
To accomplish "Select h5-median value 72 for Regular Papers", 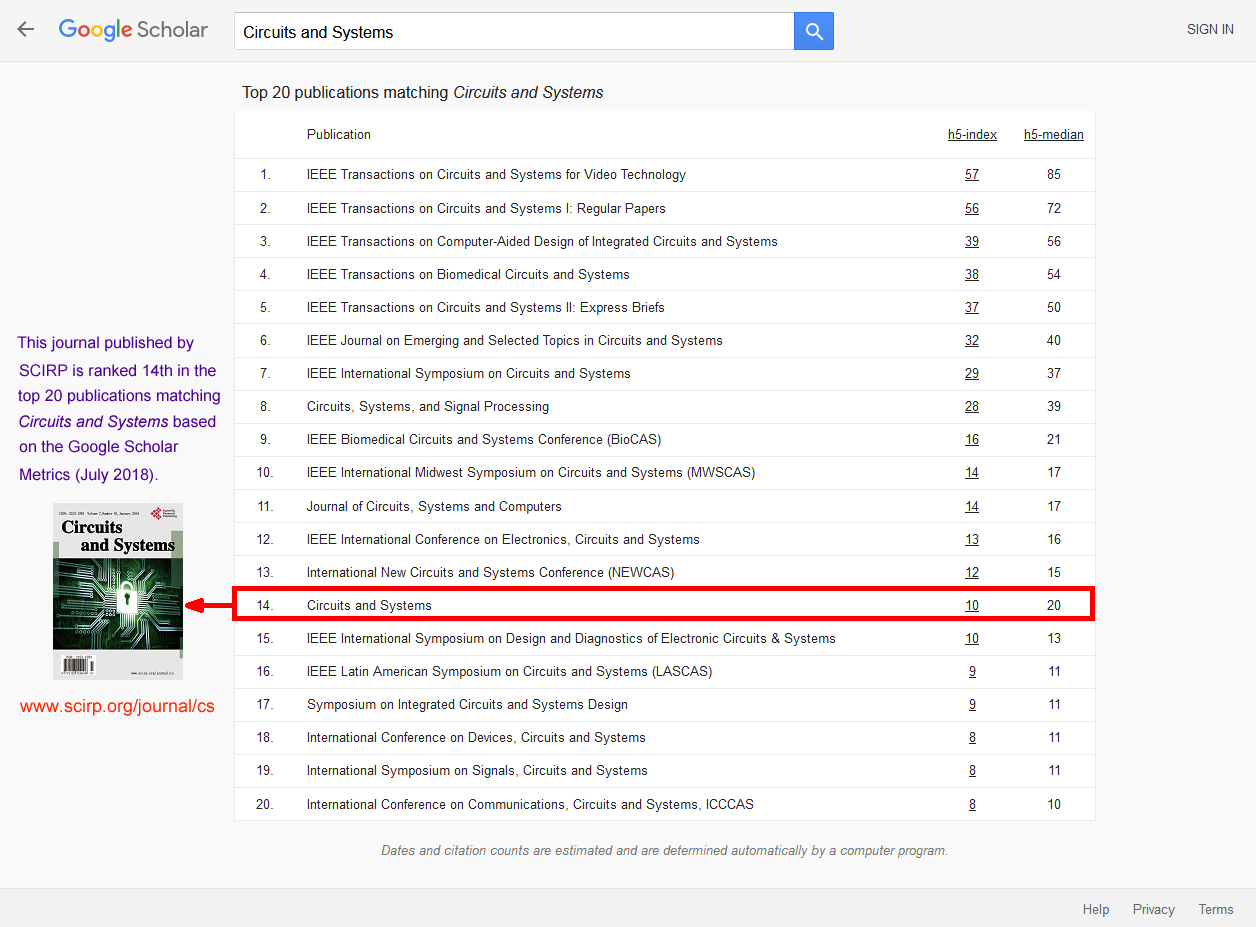I will pos(1054,208).
